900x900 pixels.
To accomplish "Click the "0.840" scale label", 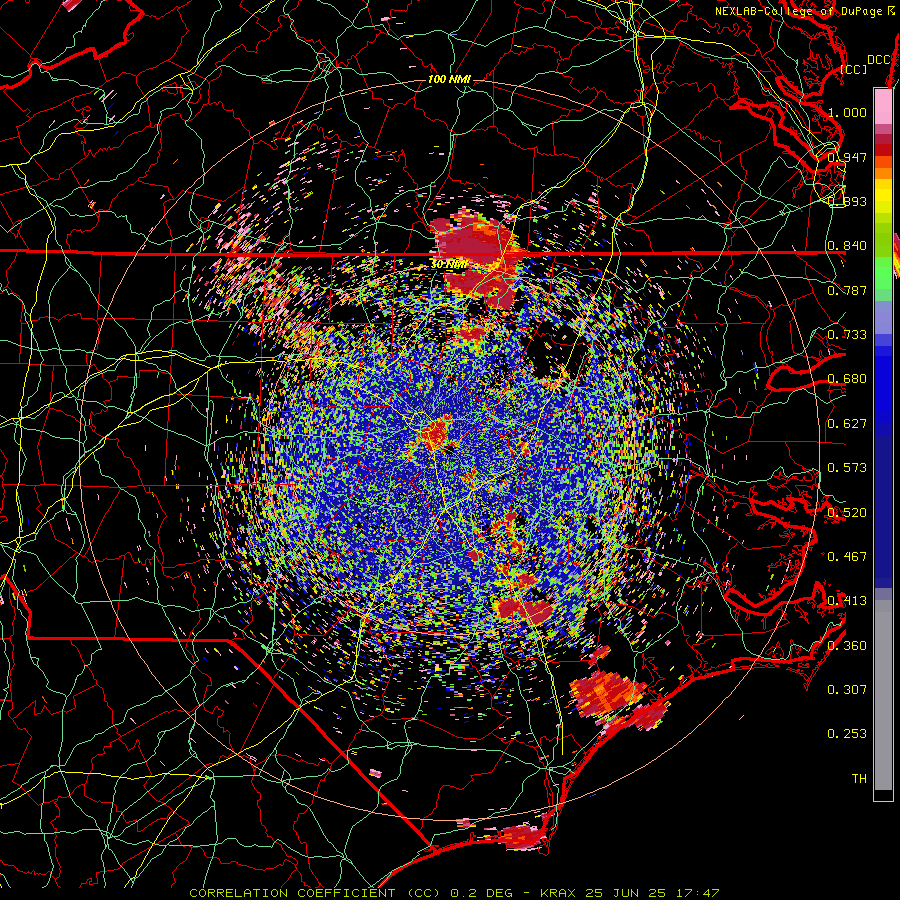I will 847,246.
